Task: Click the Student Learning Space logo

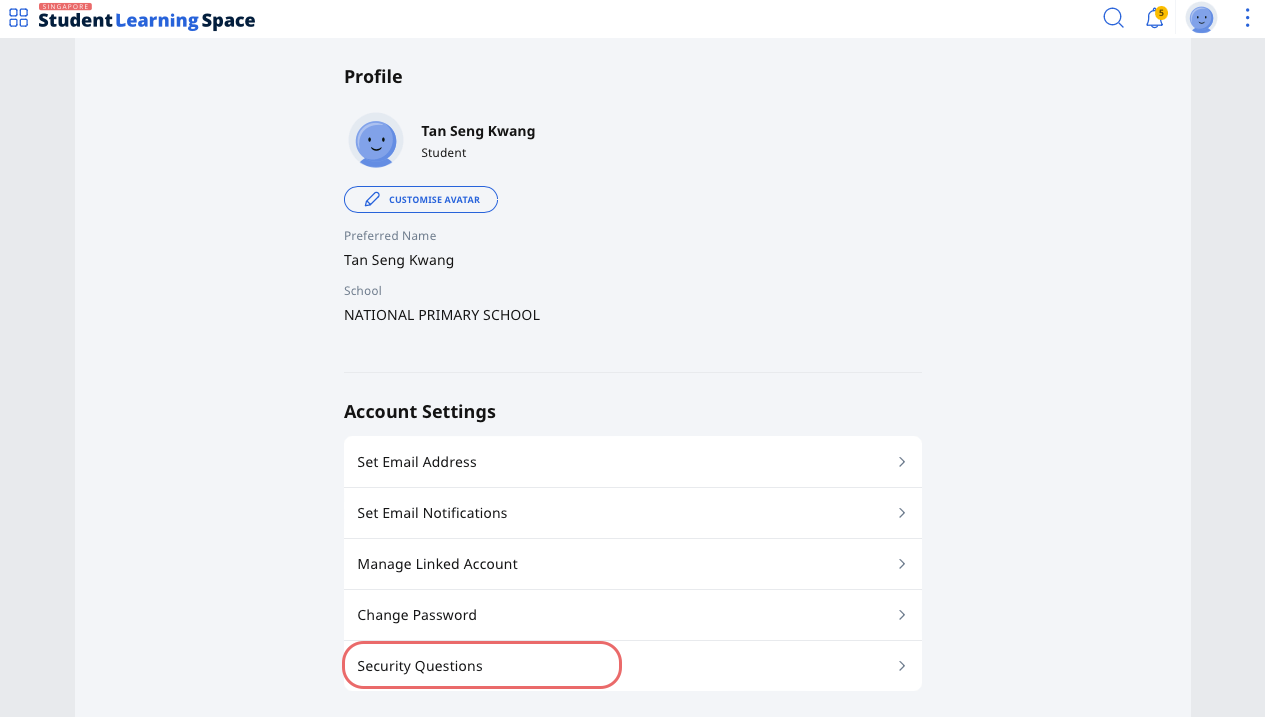Action: (146, 19)
